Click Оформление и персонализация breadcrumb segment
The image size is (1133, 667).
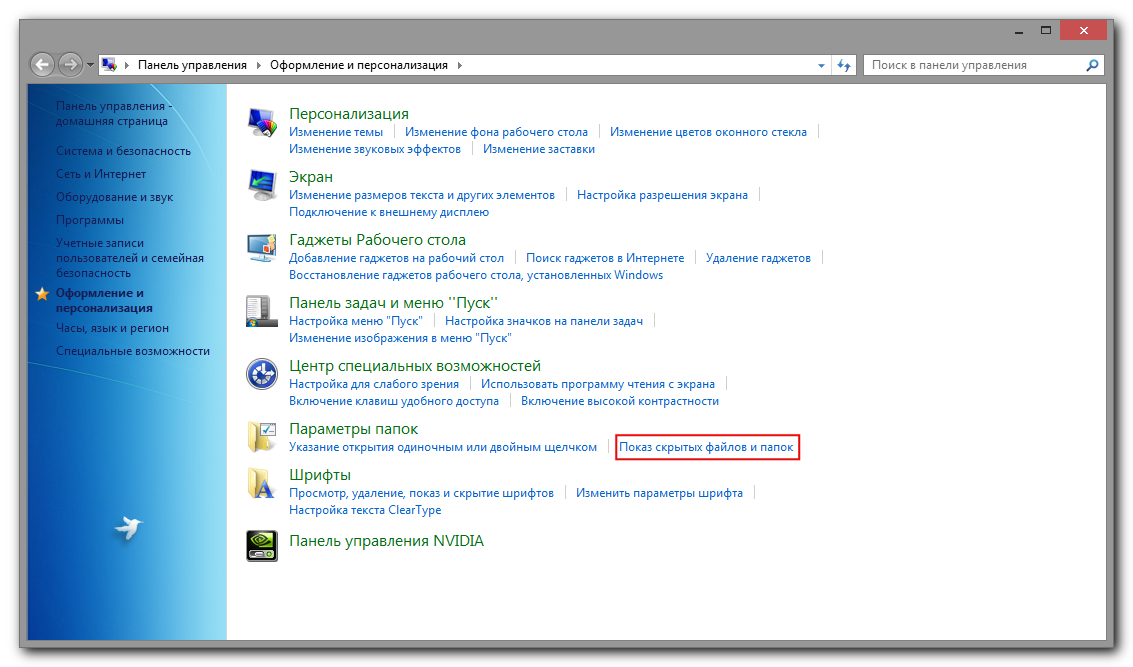359,65
